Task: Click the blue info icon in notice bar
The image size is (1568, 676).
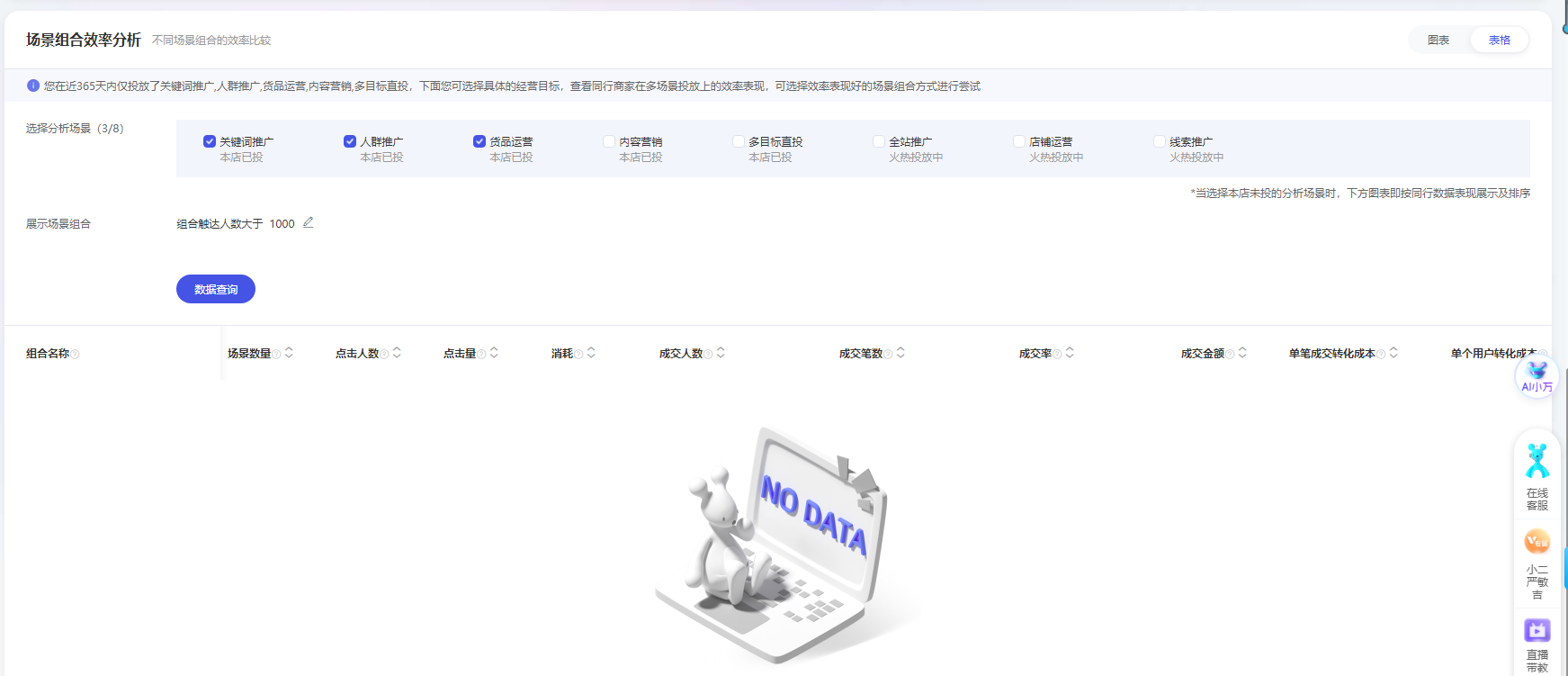Action: [x=33, y=86]
